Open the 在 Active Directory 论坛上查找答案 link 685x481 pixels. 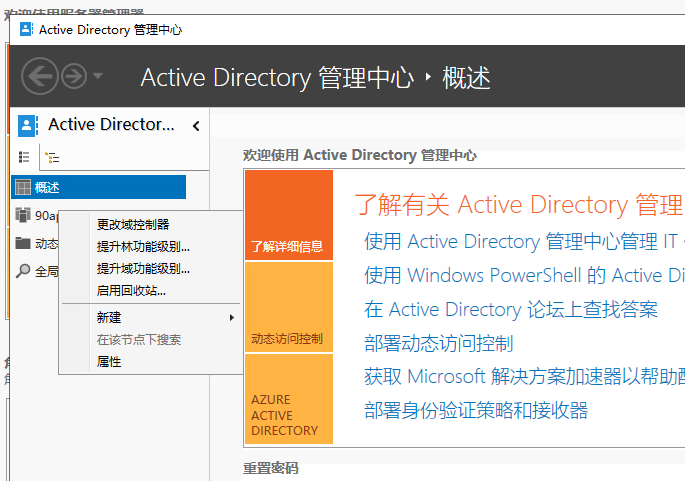tap(511, 309)
